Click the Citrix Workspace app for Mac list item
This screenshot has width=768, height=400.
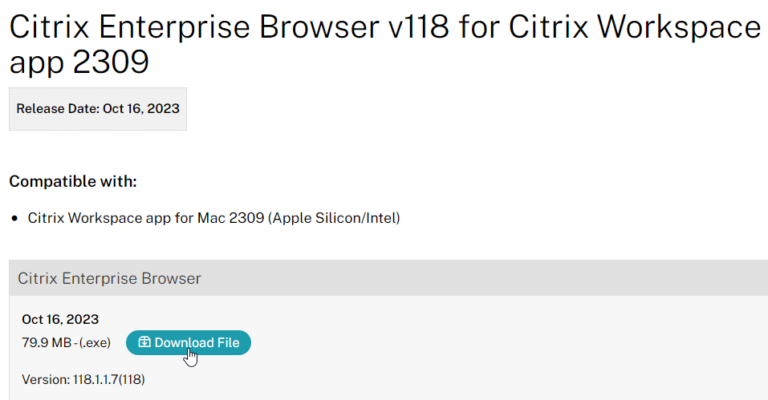click(214, 217)
